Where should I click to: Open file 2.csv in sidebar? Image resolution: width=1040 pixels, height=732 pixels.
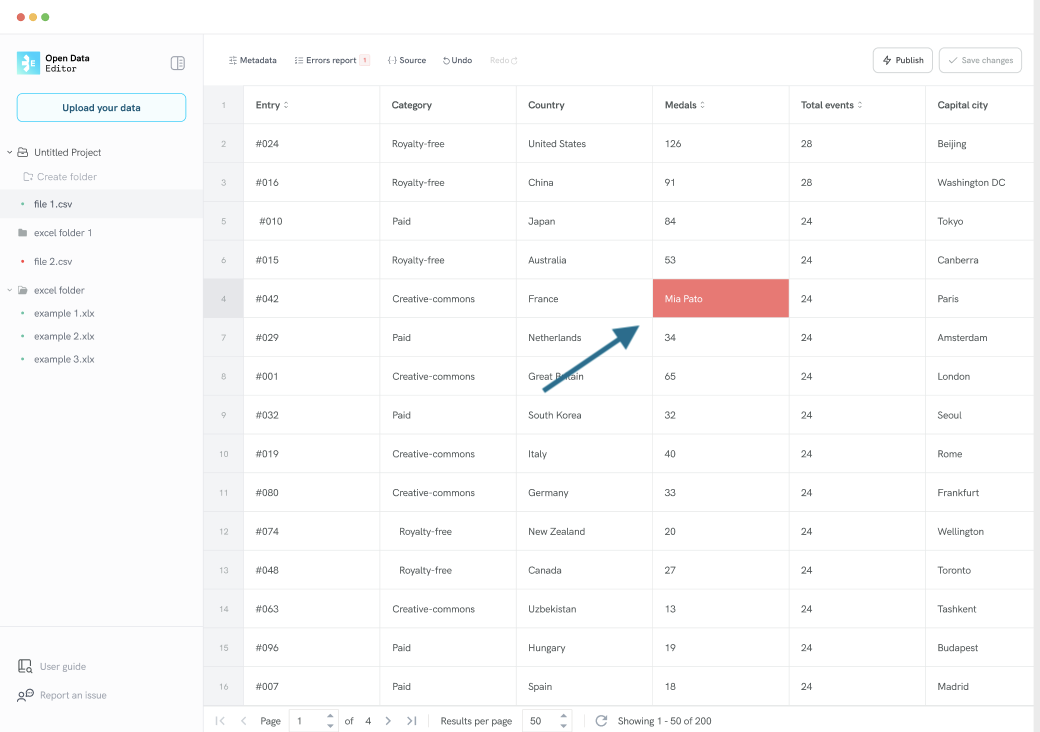(x=53, y=262)
